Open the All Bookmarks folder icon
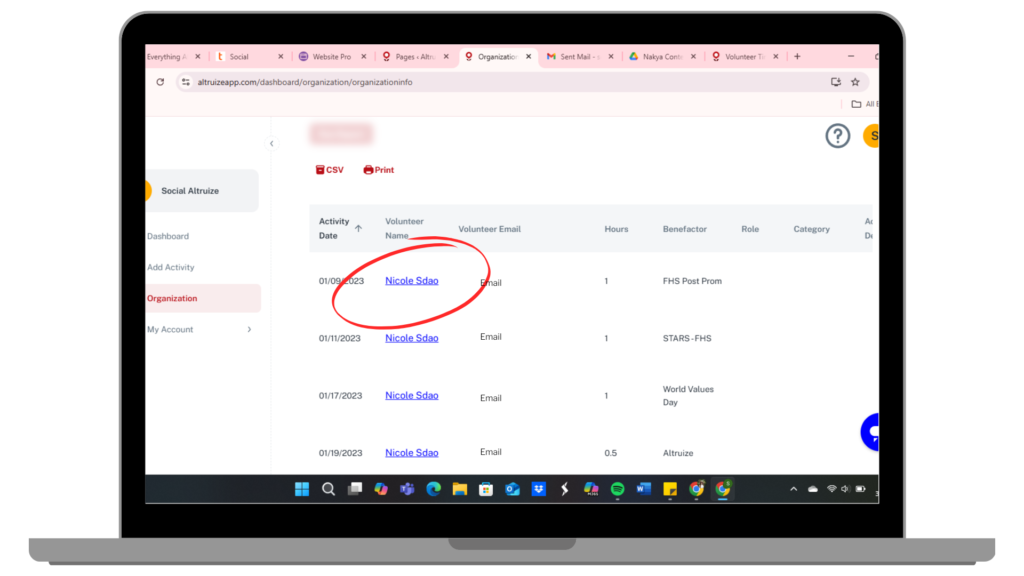The image size is (1024, 576). coord(856,104)
